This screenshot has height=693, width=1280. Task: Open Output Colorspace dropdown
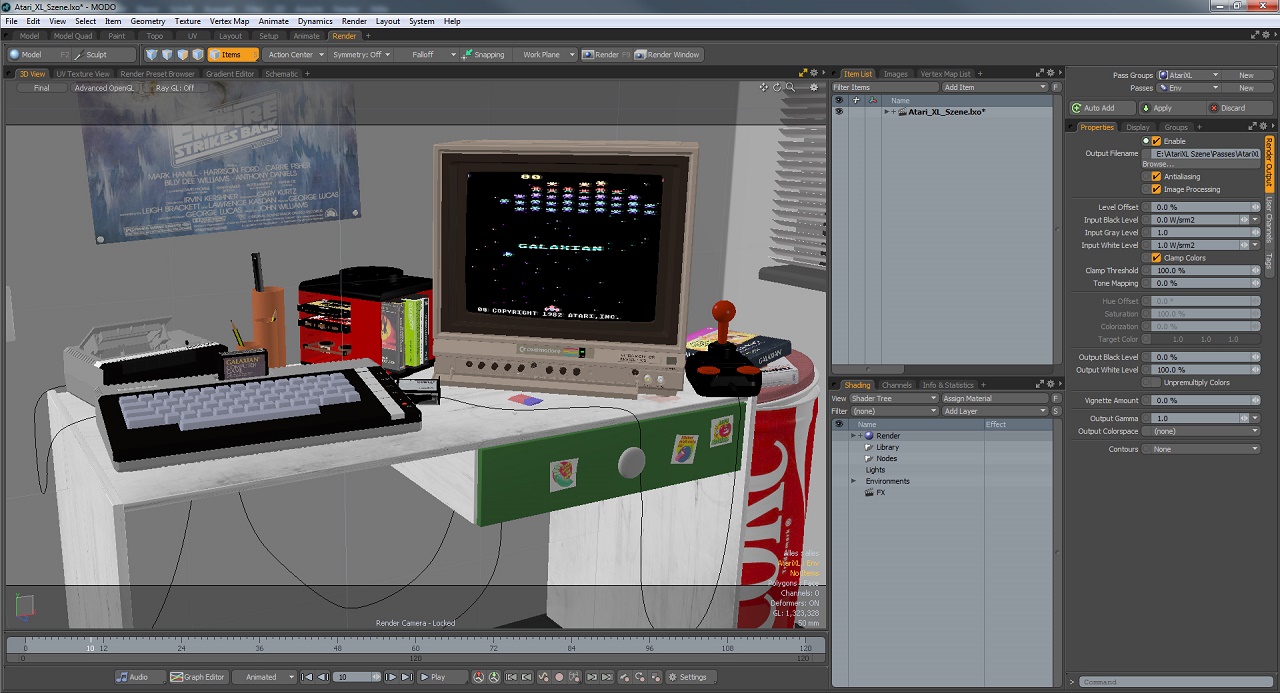(1202, 431)
